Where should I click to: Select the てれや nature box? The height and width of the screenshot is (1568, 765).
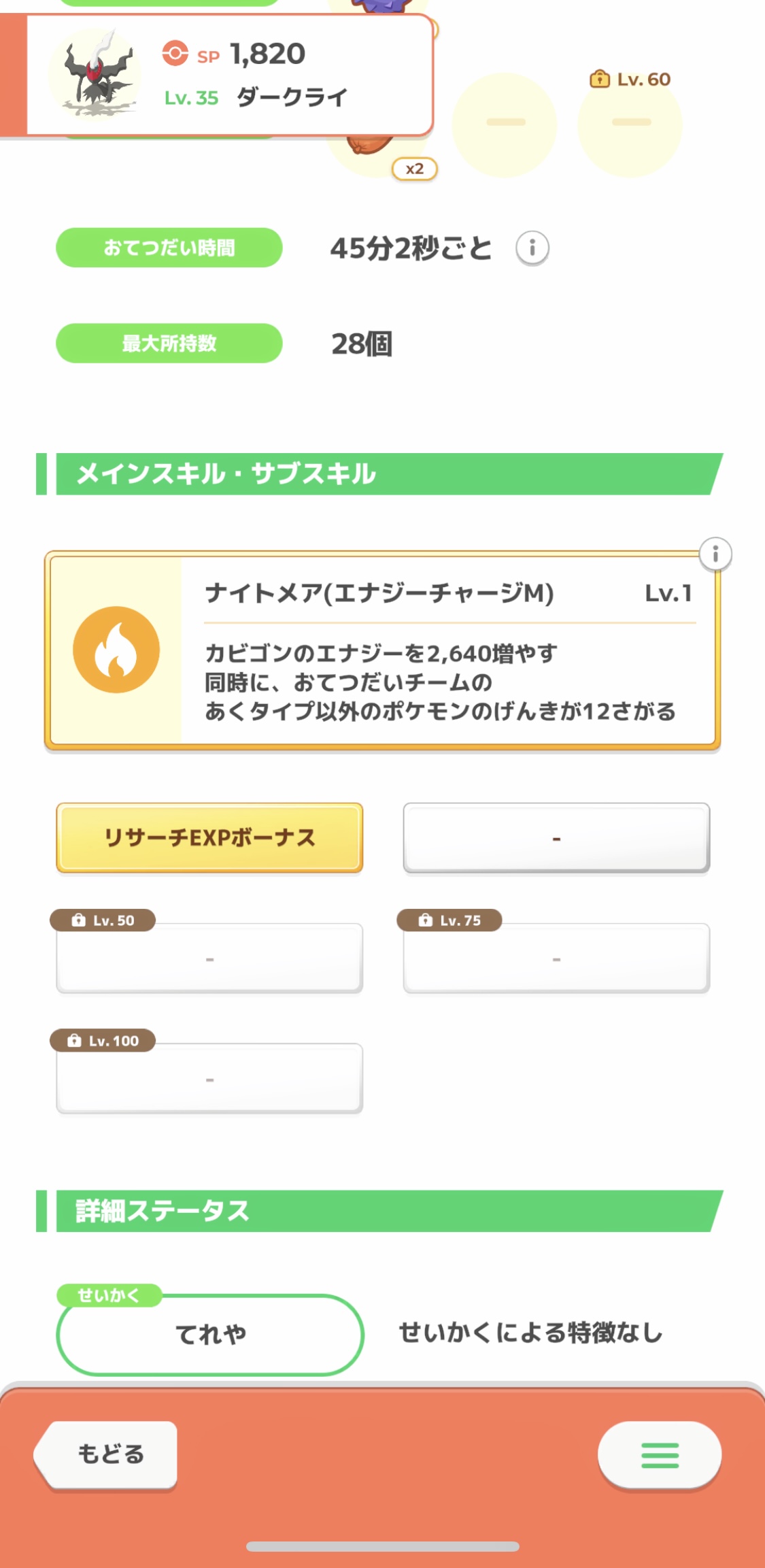pyautogui.click(x=210, y=1334)
